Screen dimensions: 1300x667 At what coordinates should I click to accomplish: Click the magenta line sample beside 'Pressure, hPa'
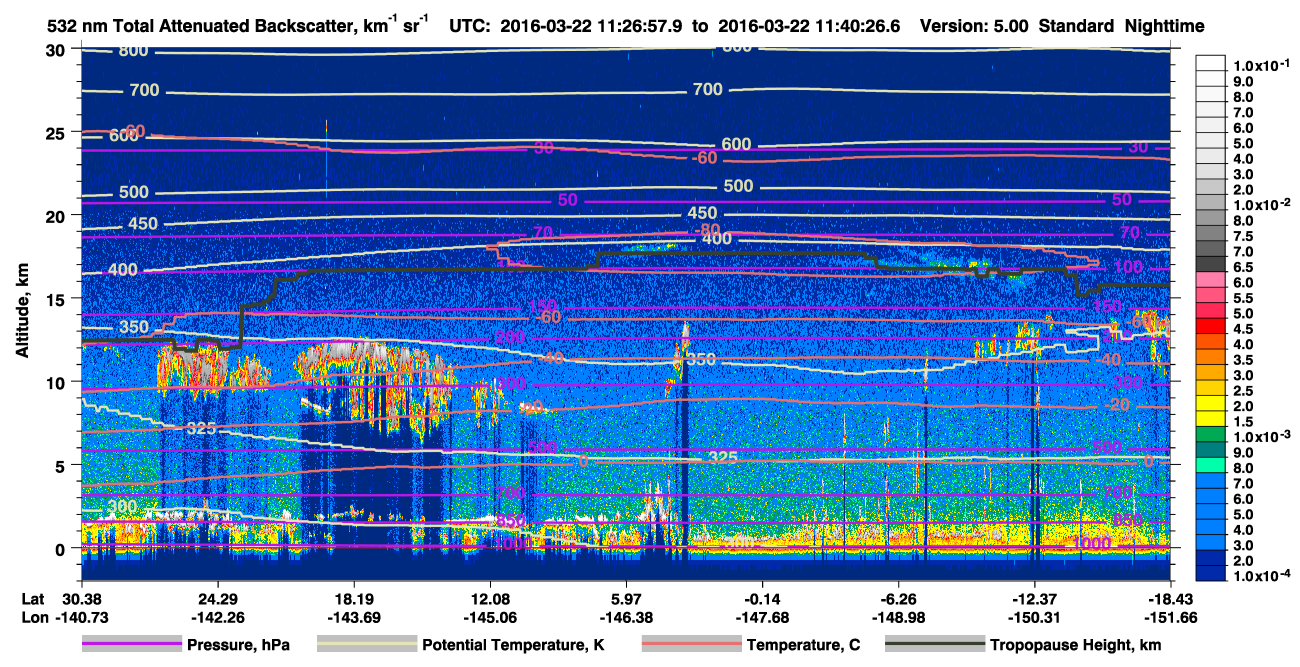click(x=132, y=645)
